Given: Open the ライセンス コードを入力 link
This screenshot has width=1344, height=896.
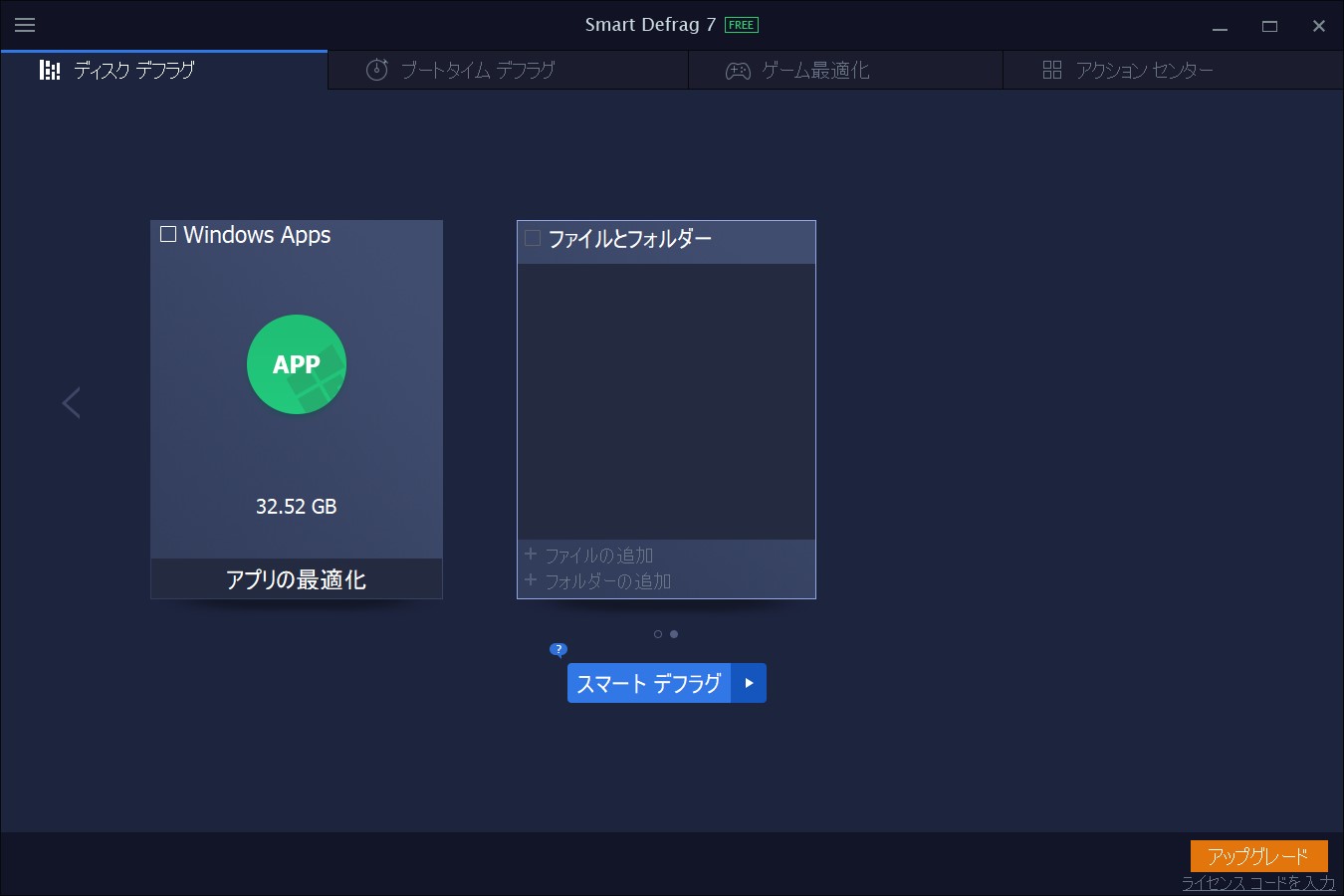Looking at the screenshot, I should (x=1258, y=882).
